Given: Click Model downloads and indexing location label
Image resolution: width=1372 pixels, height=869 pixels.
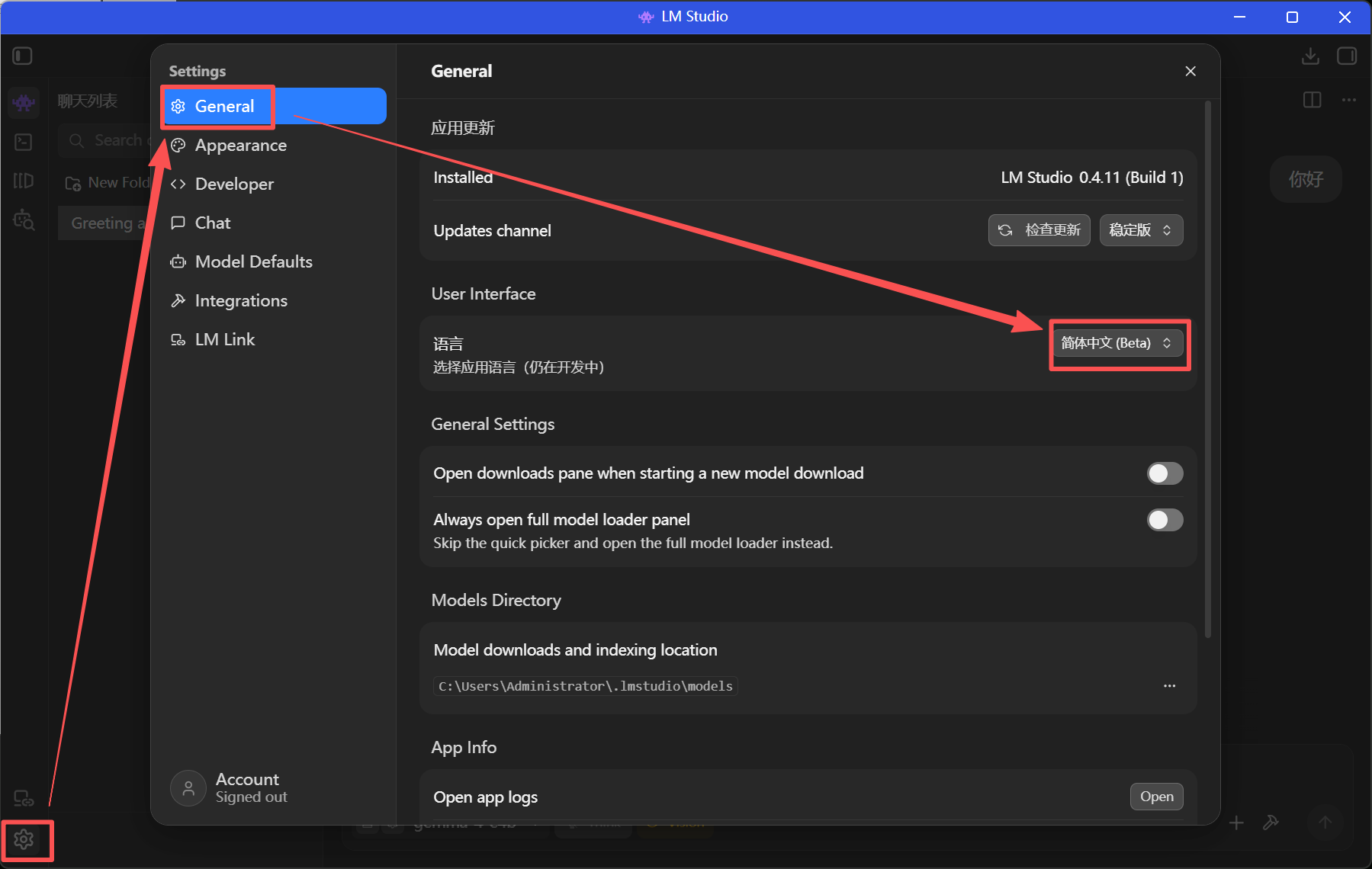Looking at the screenshot, I should [x=575, y=650].
